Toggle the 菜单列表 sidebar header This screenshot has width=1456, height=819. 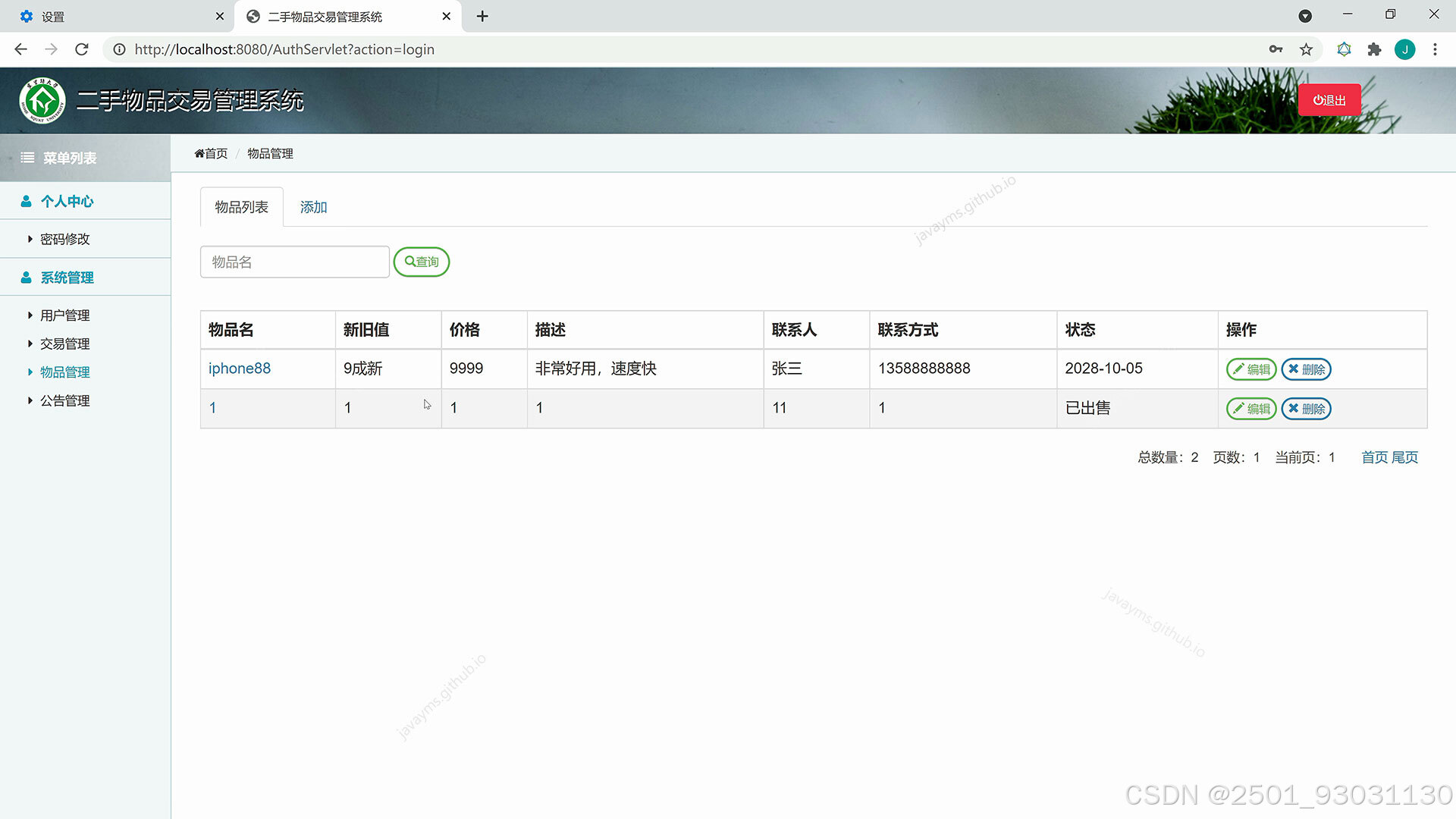[85, 158]
